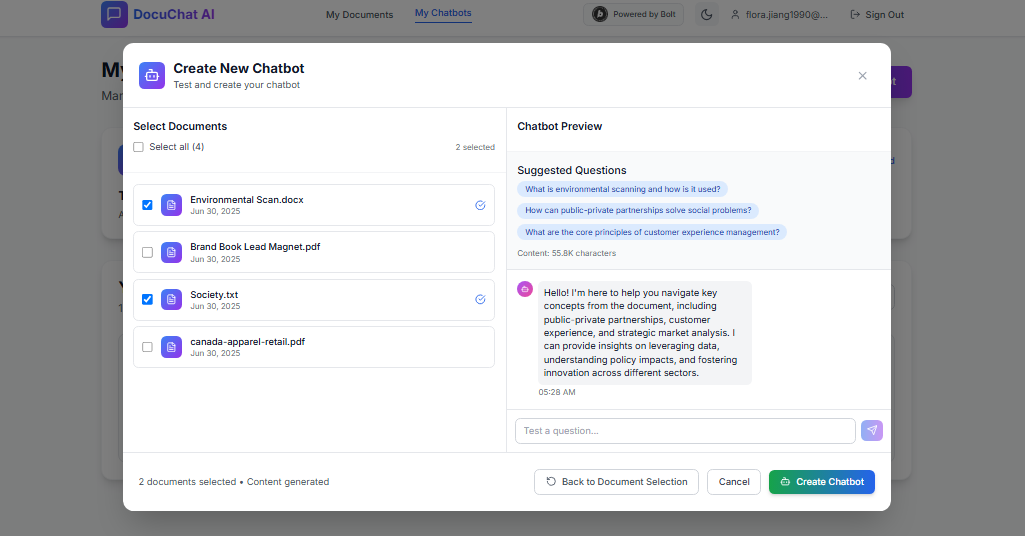Close the Create New Chatbot dialog
The width and height of the screenshot is (1025, 536).
click(x=862, y=76)
